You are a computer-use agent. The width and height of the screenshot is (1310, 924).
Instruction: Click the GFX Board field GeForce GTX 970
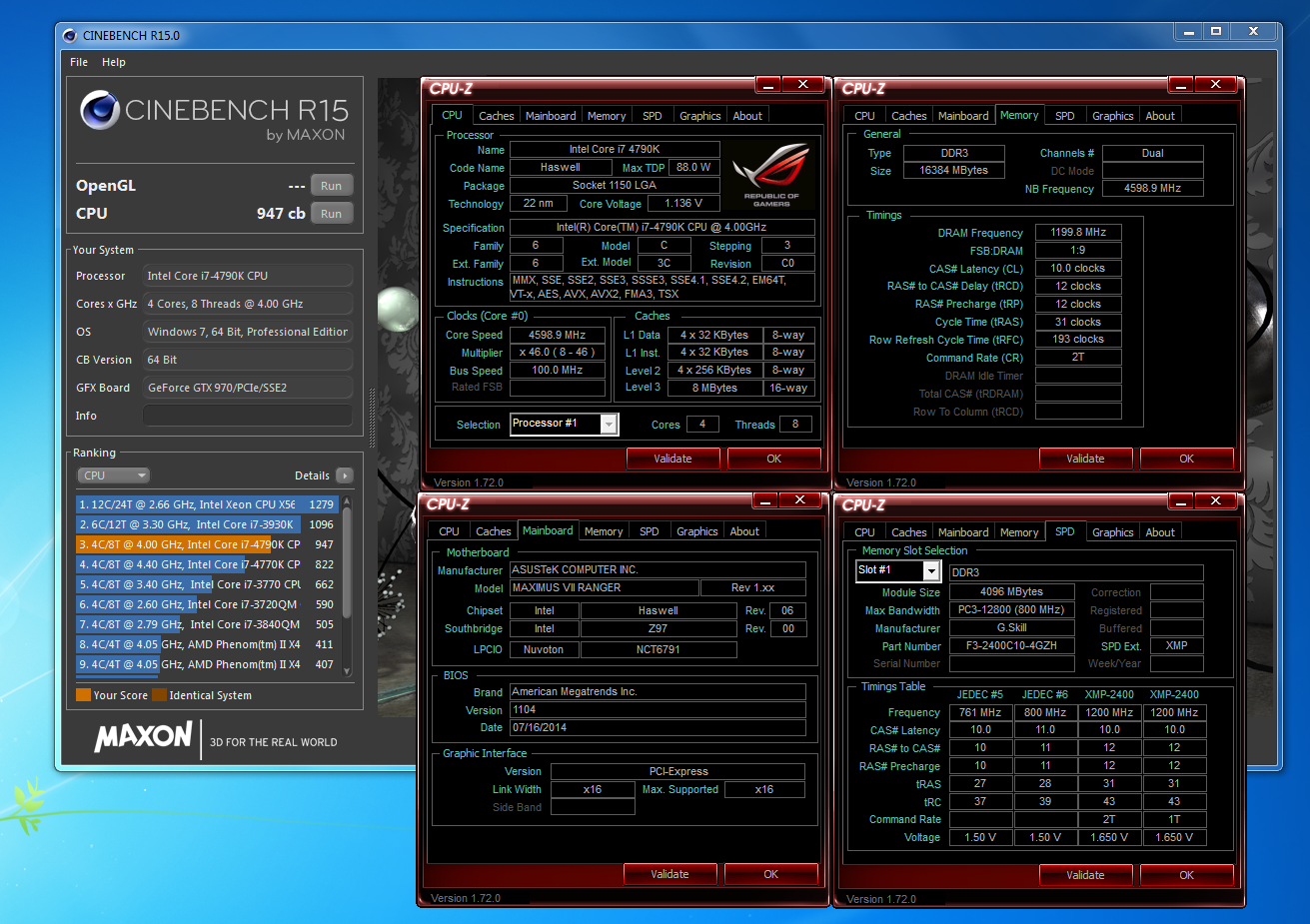248,388
